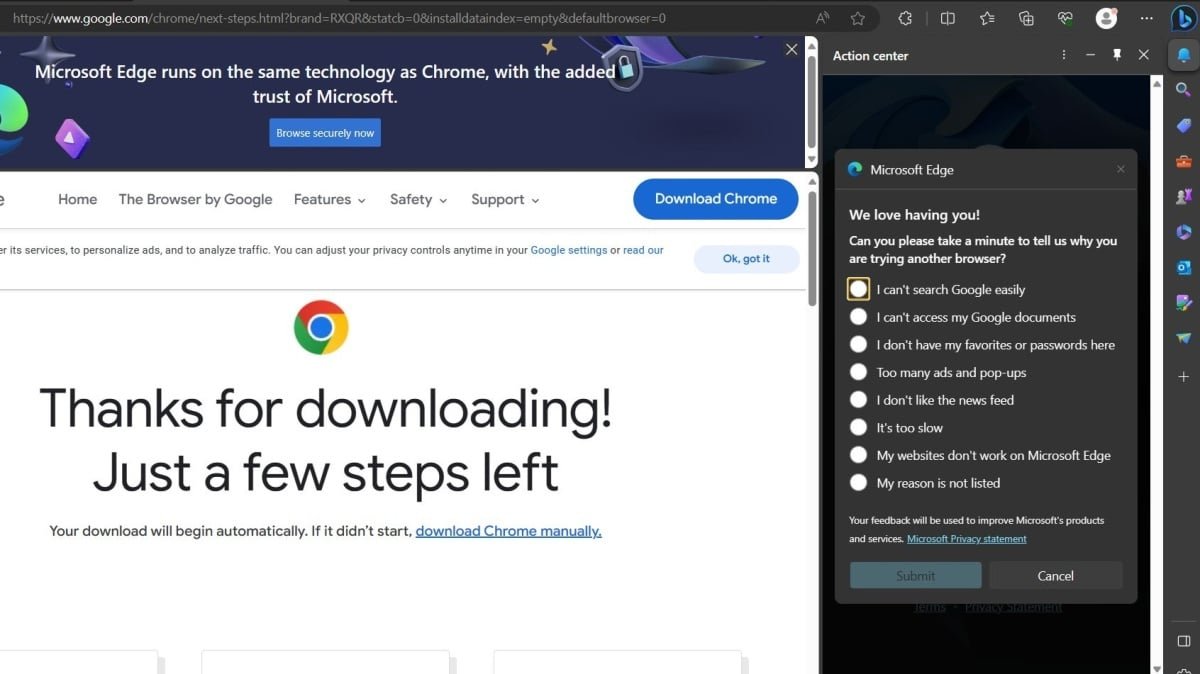Viewport: 1200px width, 674px height.
Task: Open the split screen toolbar icon
Action: point(947,17)
